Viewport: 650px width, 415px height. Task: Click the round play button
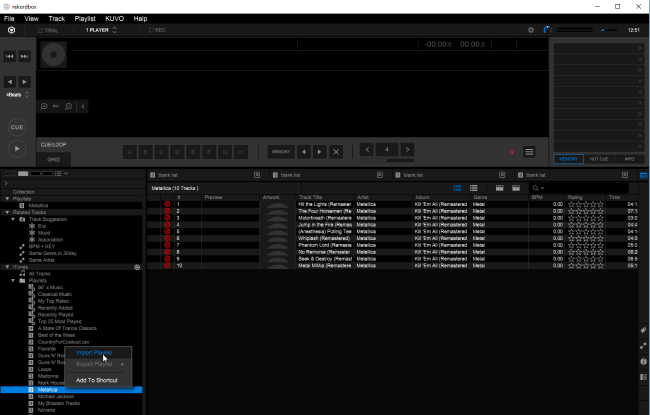click(x=17, y=149)
